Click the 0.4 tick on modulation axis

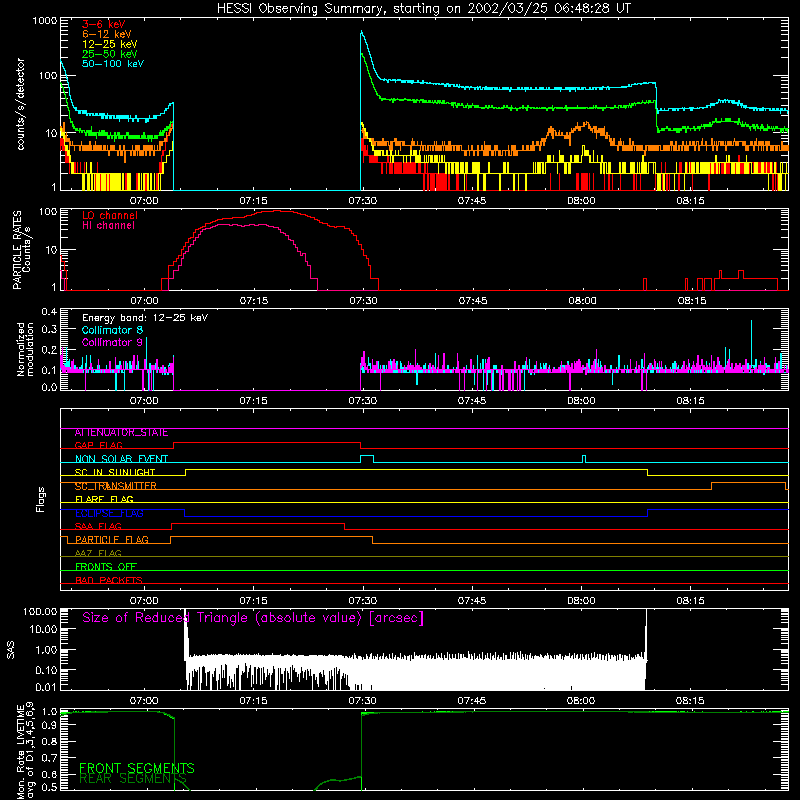(x=49, y=312)
